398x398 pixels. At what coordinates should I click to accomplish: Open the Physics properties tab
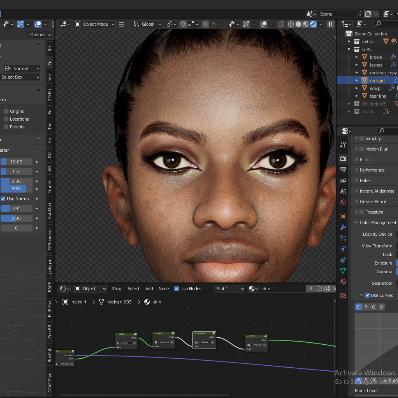343,249
